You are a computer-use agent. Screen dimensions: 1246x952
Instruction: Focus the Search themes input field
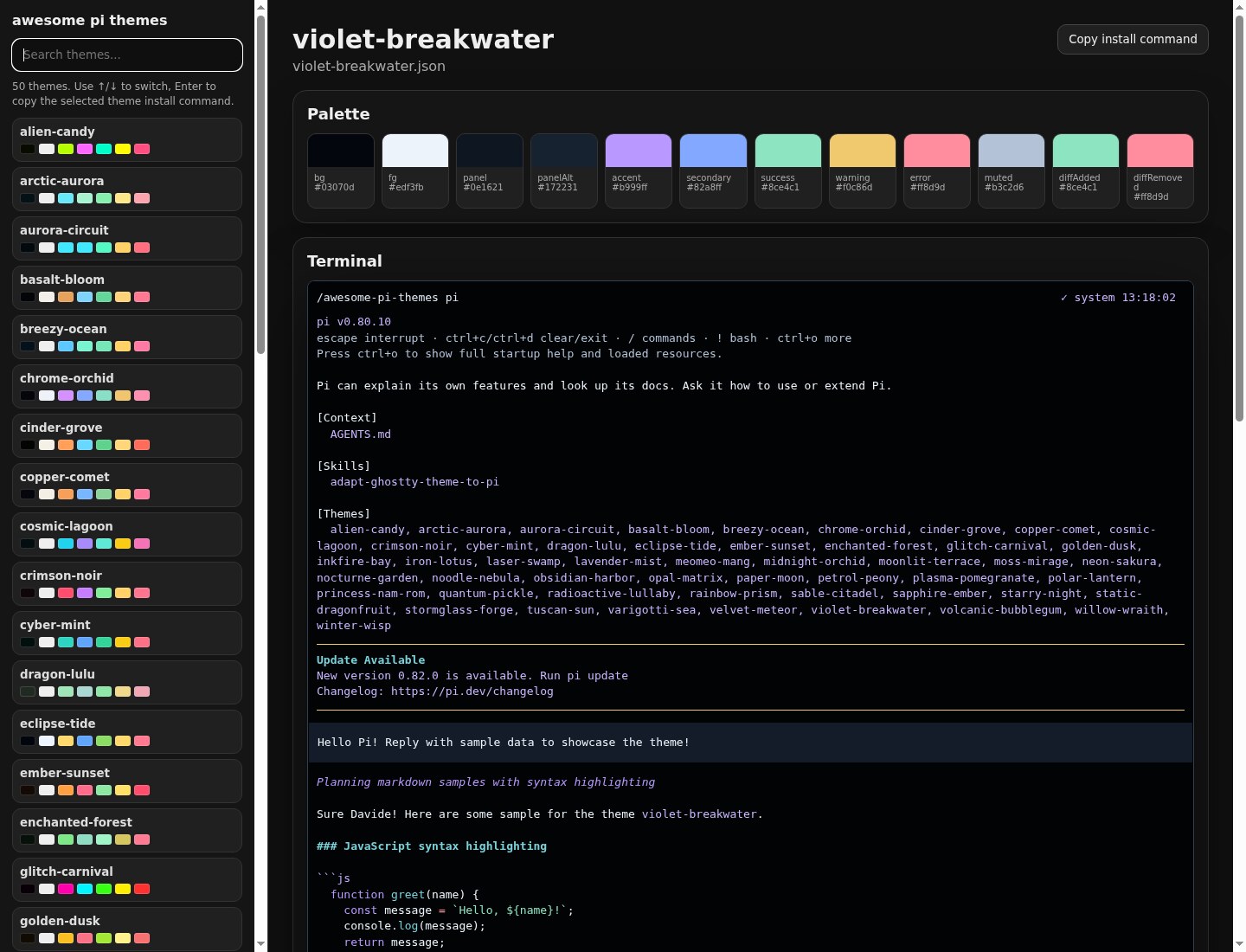(127, 55)
